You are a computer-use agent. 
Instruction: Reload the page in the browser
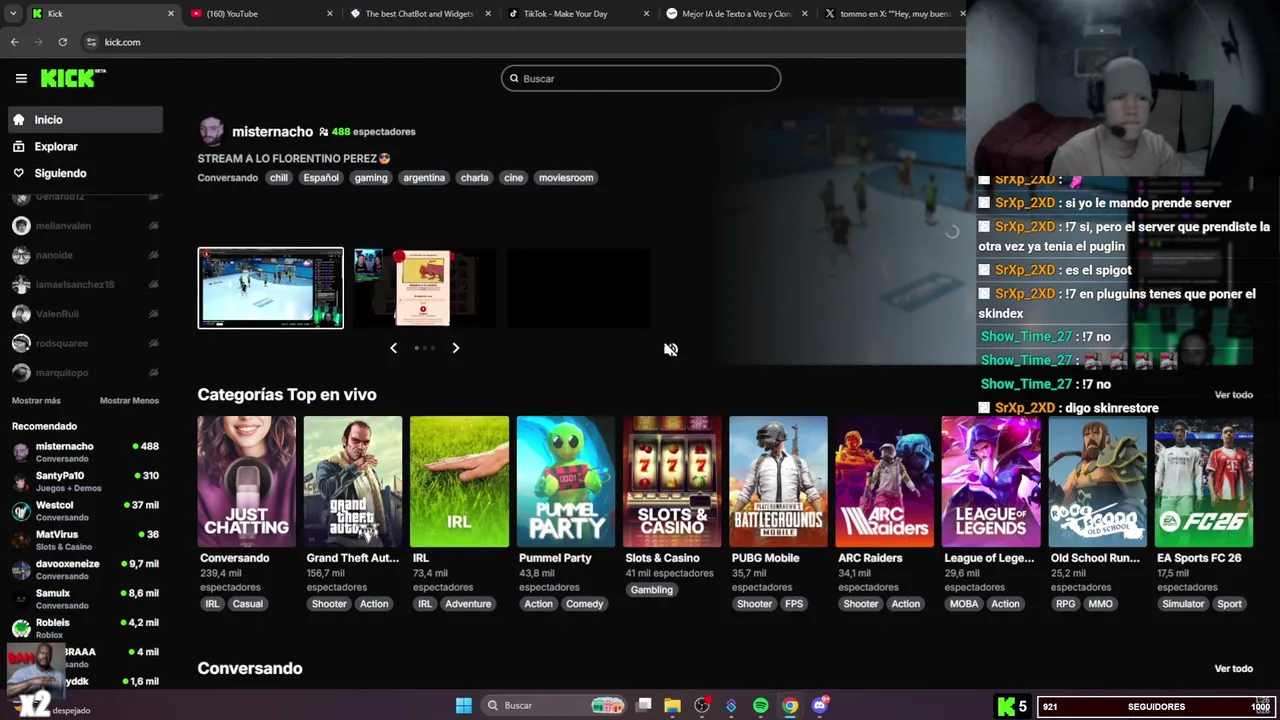tap(62, 42)
